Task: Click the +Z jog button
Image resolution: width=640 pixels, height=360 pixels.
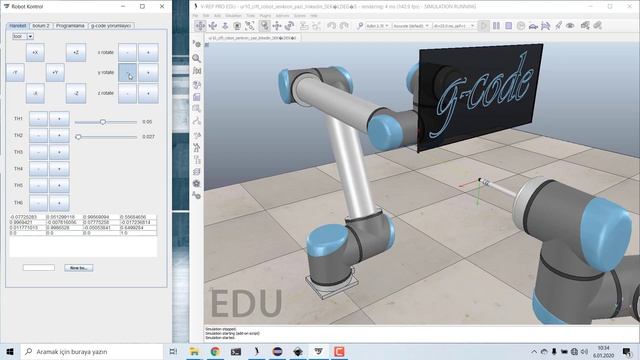Action: click(x=76, y=53)
